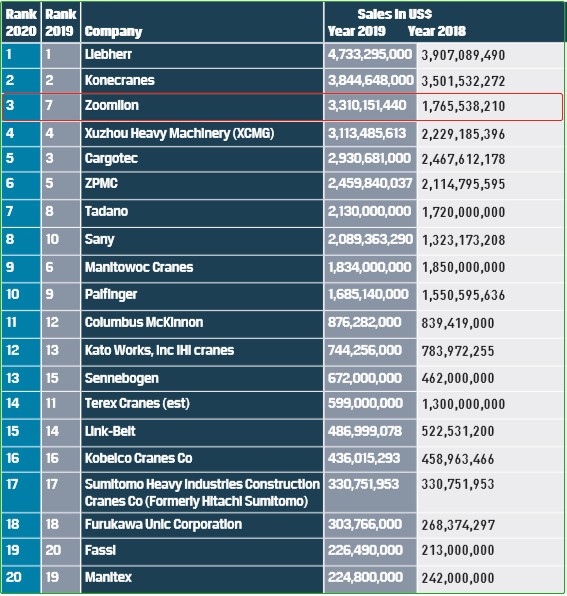
Task: Click Palfinger's 2018 sales 1,550,595,636
Action: [x=463, y=295]
